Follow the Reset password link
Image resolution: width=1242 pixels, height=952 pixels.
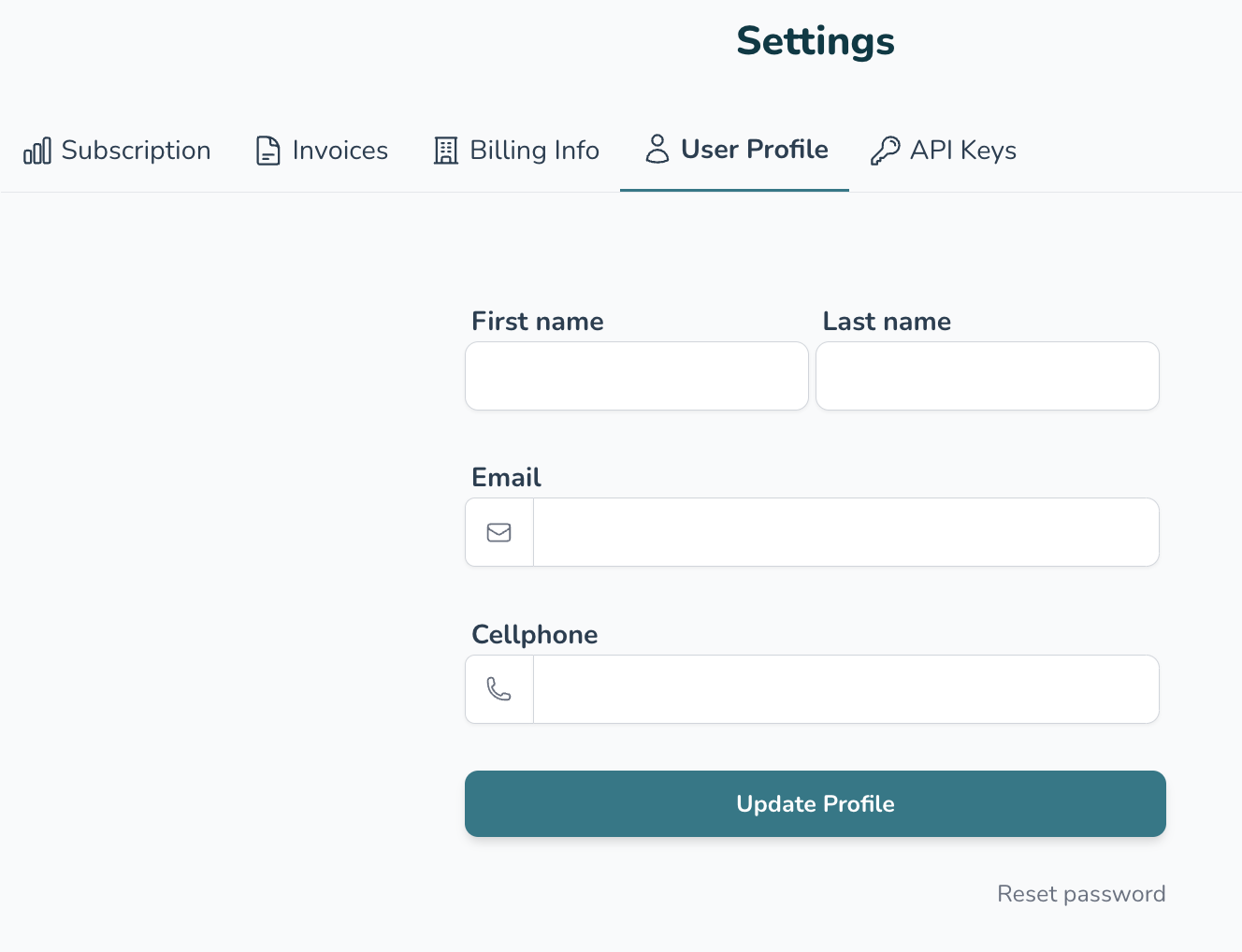pos(1081,894)
